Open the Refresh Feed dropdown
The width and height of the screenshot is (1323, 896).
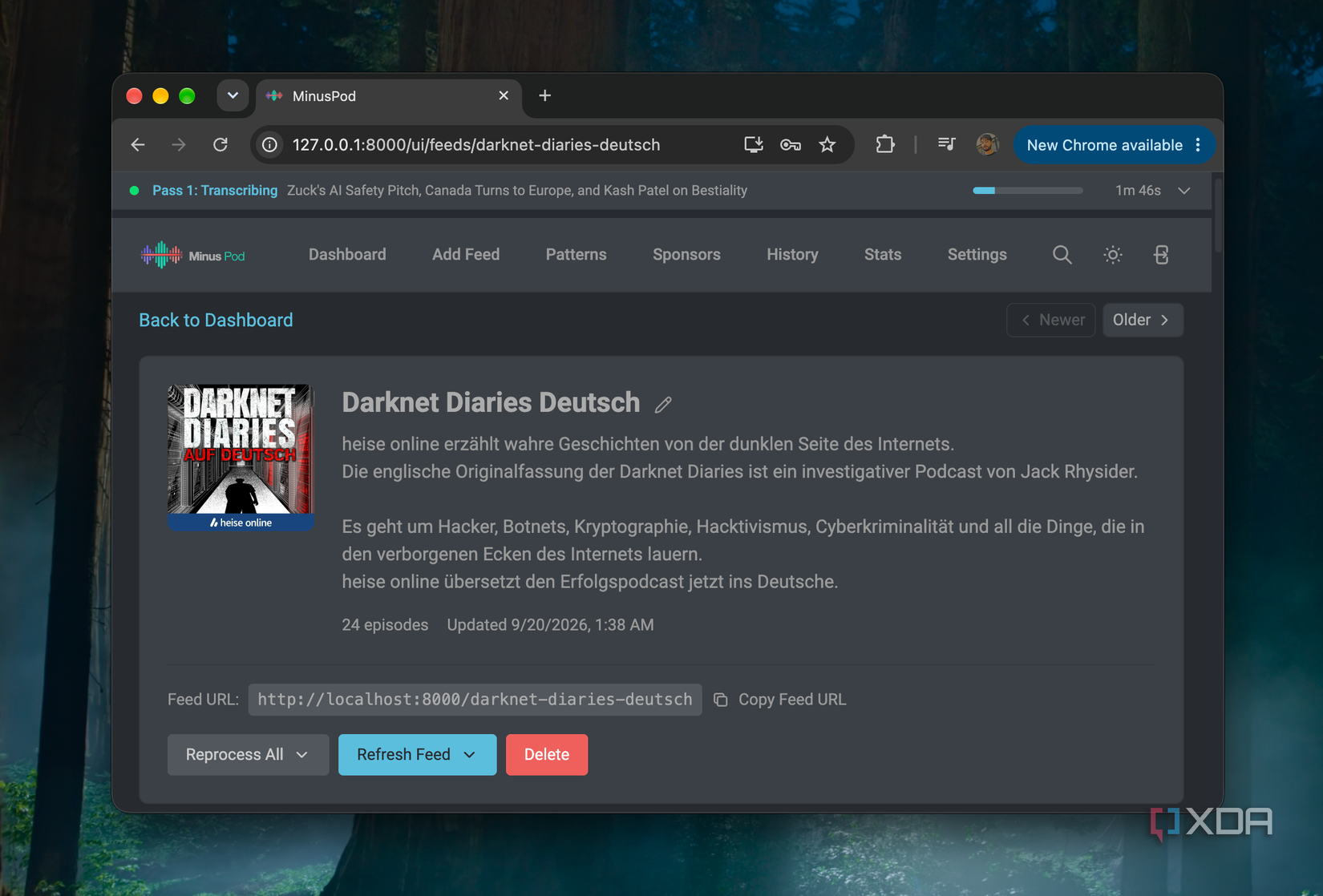pyautogui.click(x=417, y=755)
